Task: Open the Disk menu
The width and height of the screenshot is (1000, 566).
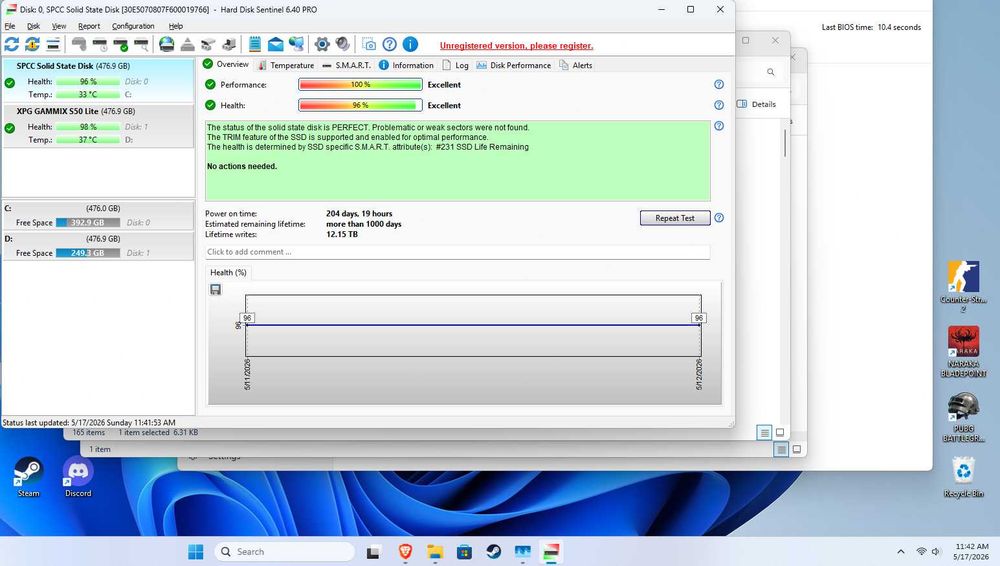Action: tap(33, 26)
